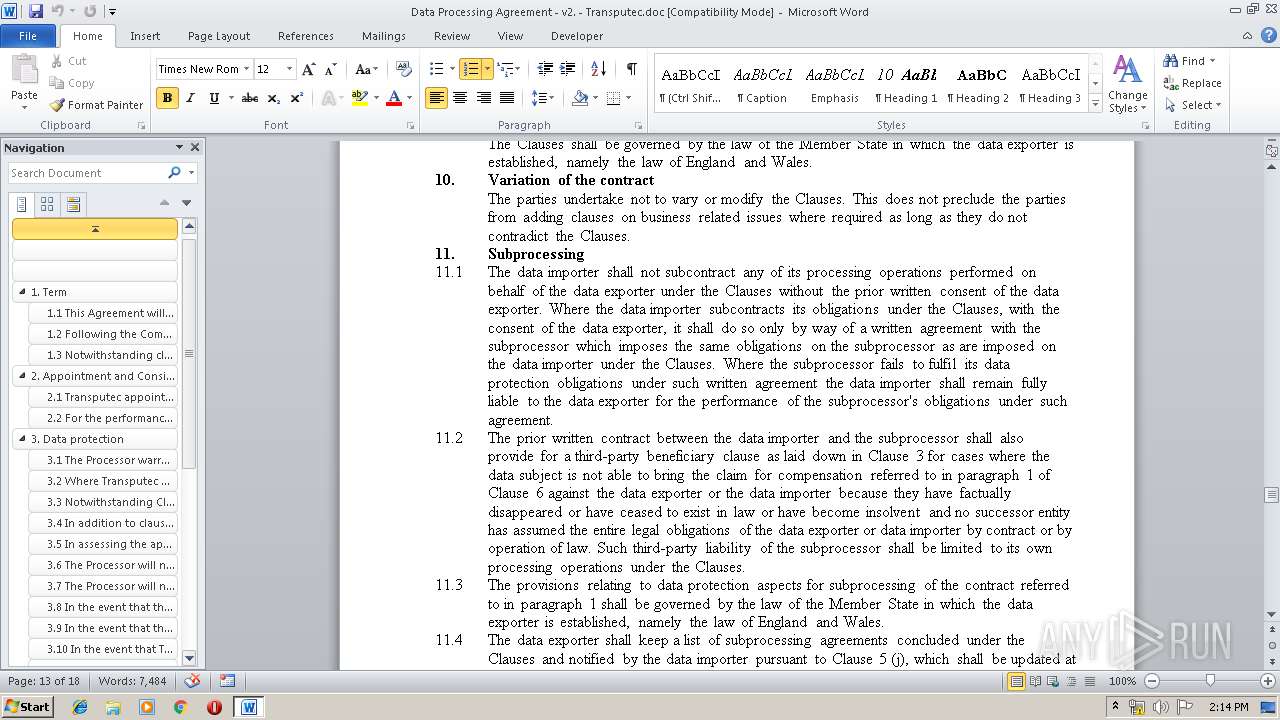Open the font name dropdown
Image resolution: width=1280 pixels, height=720 pixels.
(x=246, y=69)
